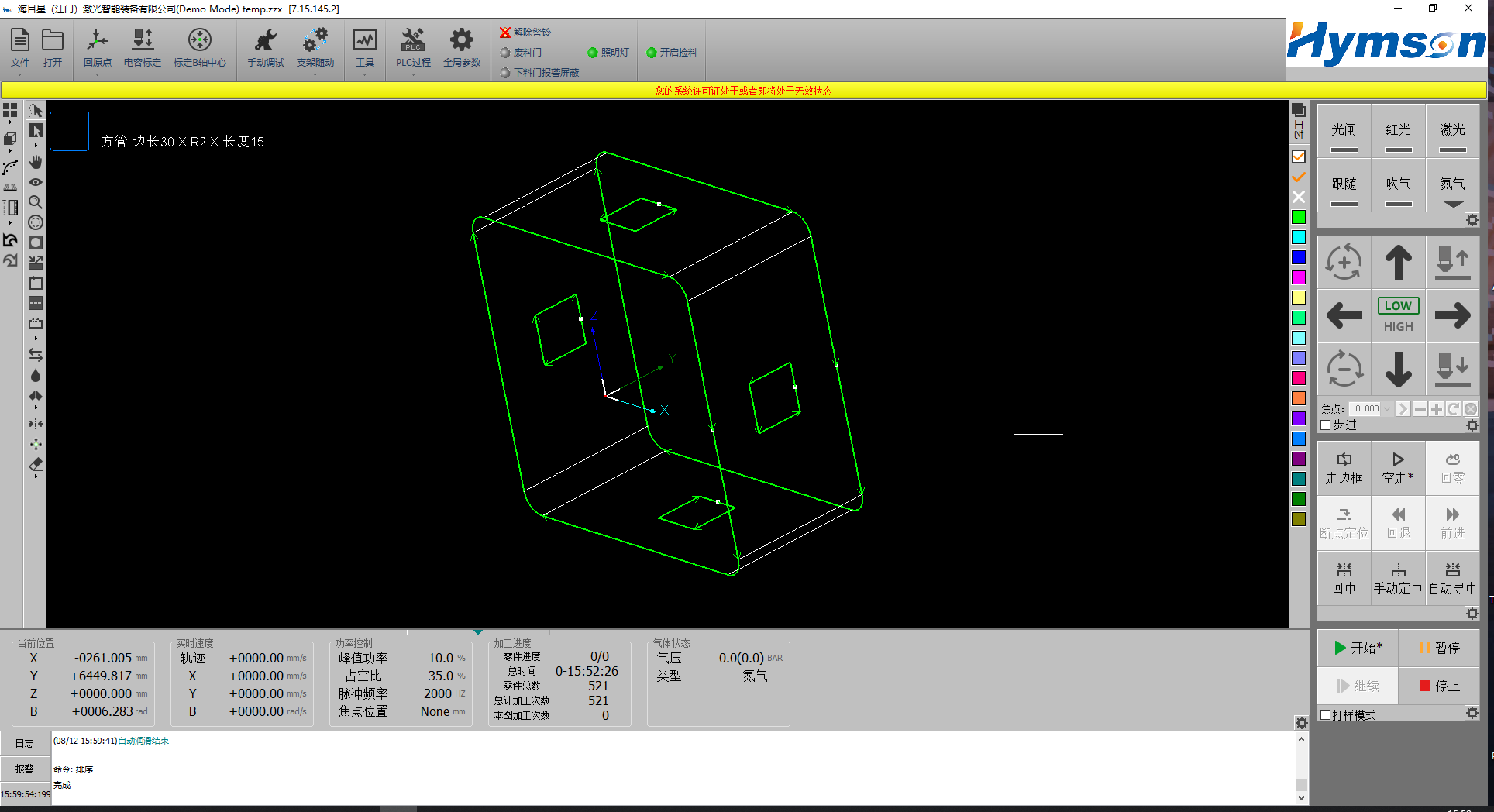
Task: Enable the 步进 step checkbox
Action: pyautogui.click(x=1326, y=425)
